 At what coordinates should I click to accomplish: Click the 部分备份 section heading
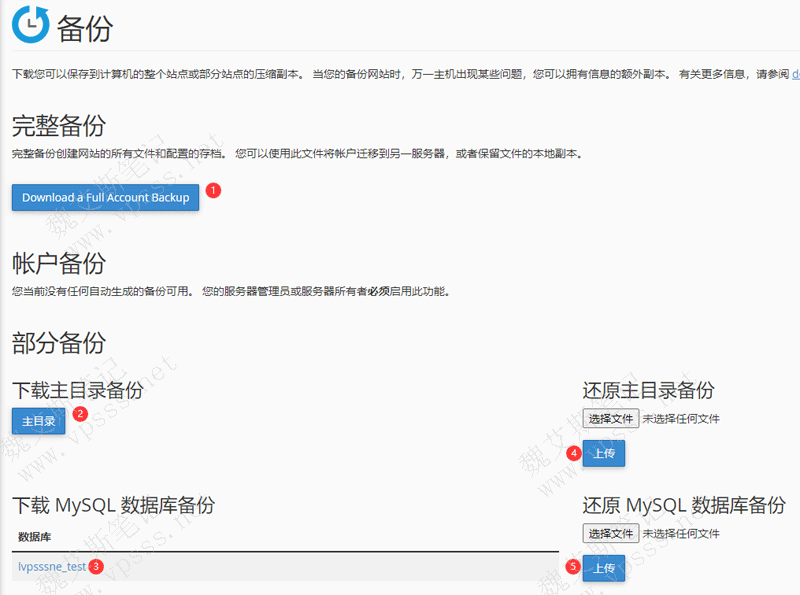[58, 343]
